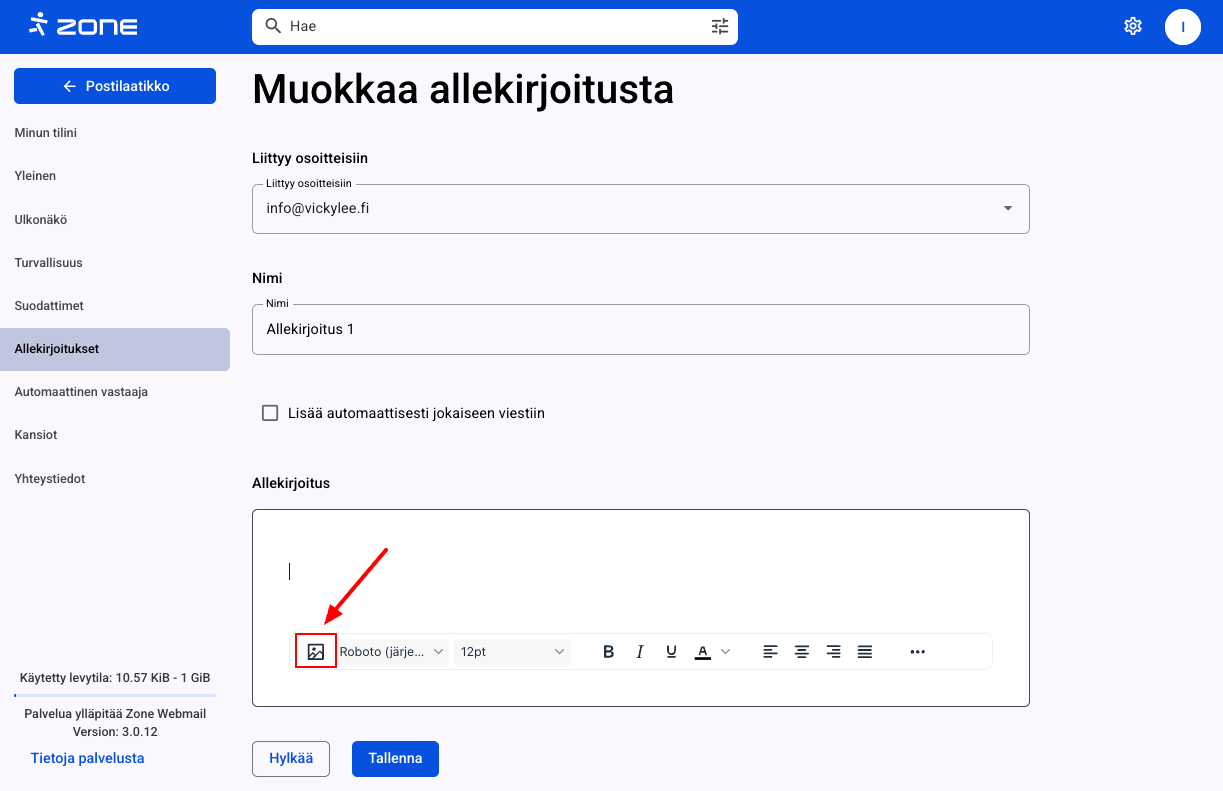1223x791 pixels.
Task: Expand the 'Liittyy osoitteisiin' address dropdown
Action: (1007, 209)
